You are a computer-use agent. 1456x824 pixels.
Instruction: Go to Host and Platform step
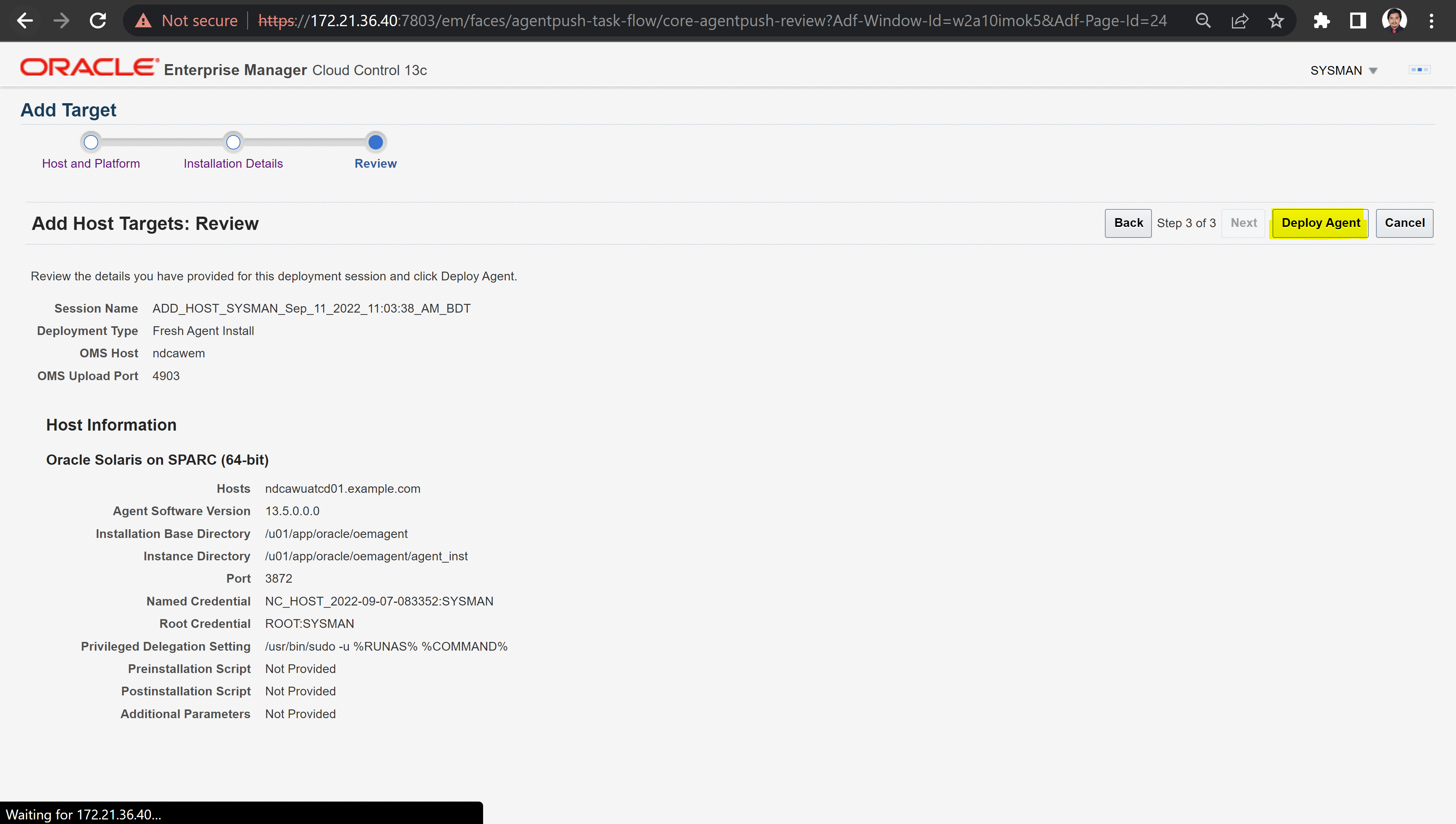click(91, 164)
